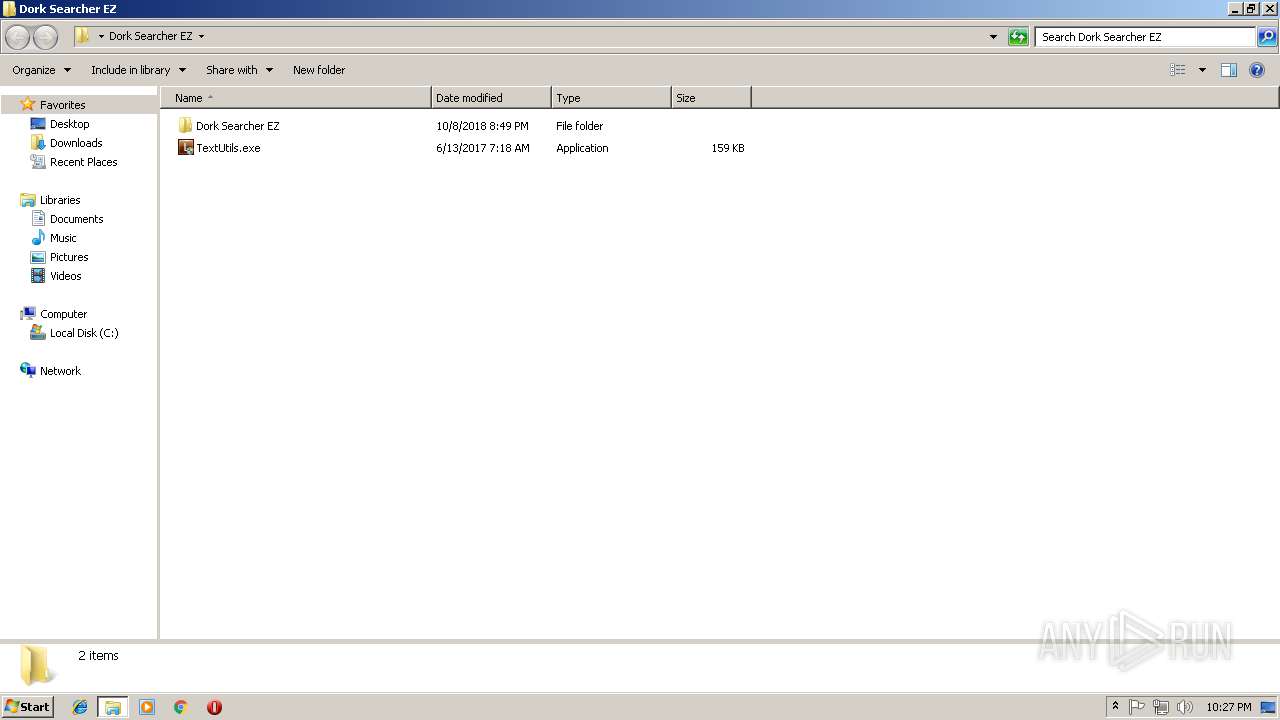This screenshot has height=720, width=1280.
Task: Click the refresh button beside address bar
Action: point(1018,37)
